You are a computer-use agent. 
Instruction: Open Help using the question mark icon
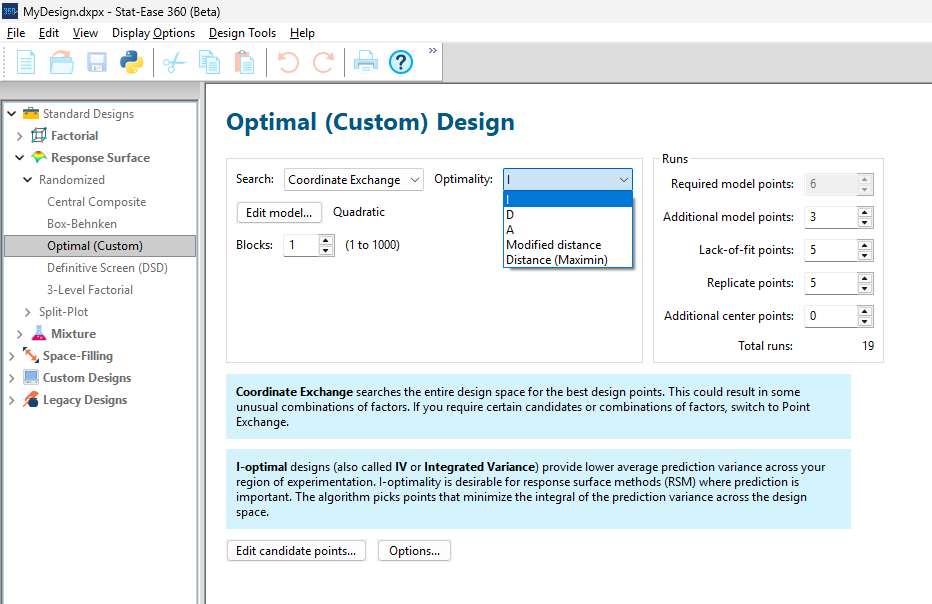point(400,61)
